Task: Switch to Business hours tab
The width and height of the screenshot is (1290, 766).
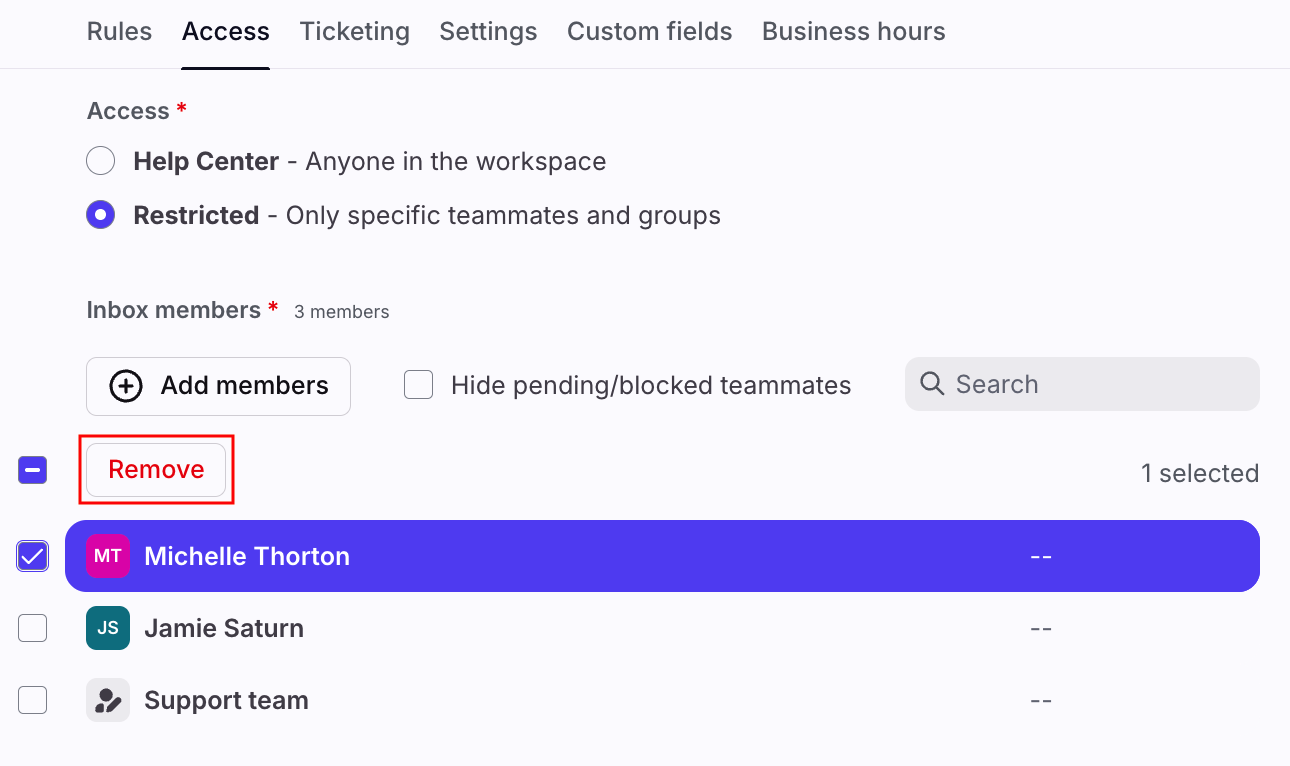Action: [x=853, y=32]
